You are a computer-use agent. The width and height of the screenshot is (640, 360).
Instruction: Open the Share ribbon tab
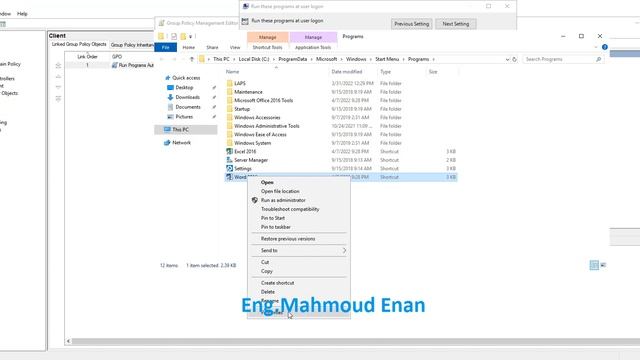pos(212,47)
